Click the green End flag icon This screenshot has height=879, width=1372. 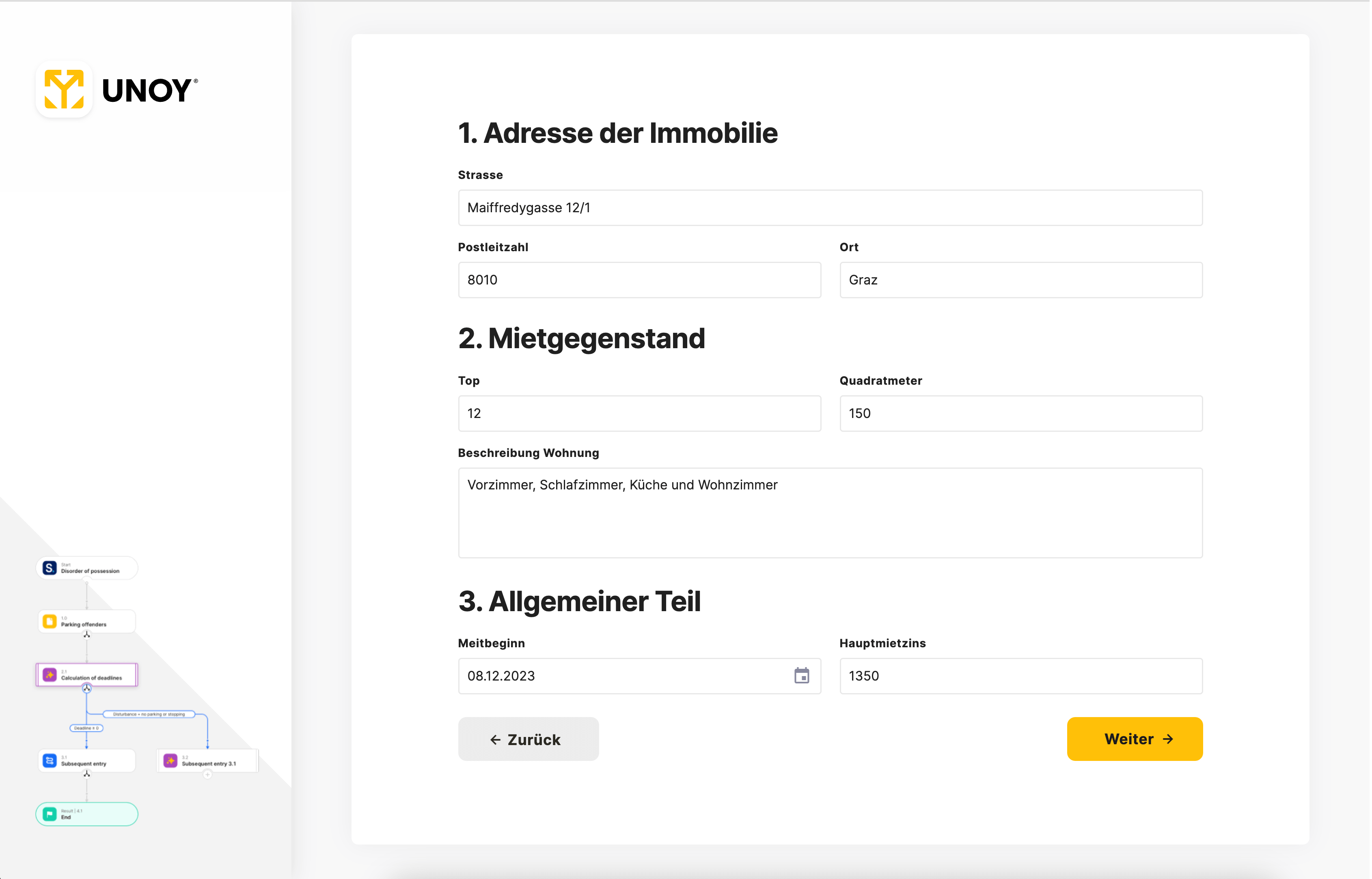pyautogui.click(x=50, y=814)
